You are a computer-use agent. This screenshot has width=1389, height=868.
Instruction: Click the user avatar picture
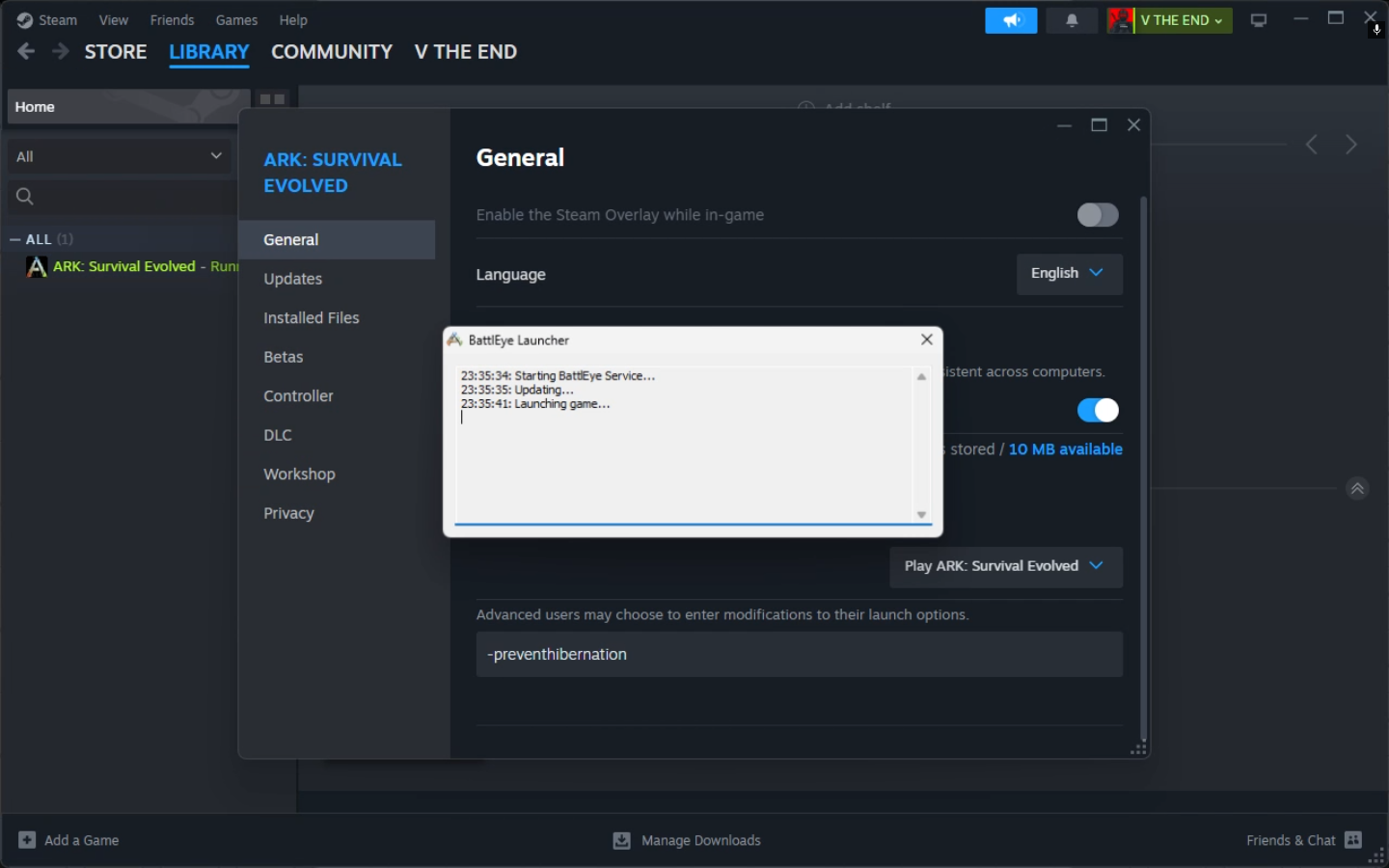point(1121,20)
